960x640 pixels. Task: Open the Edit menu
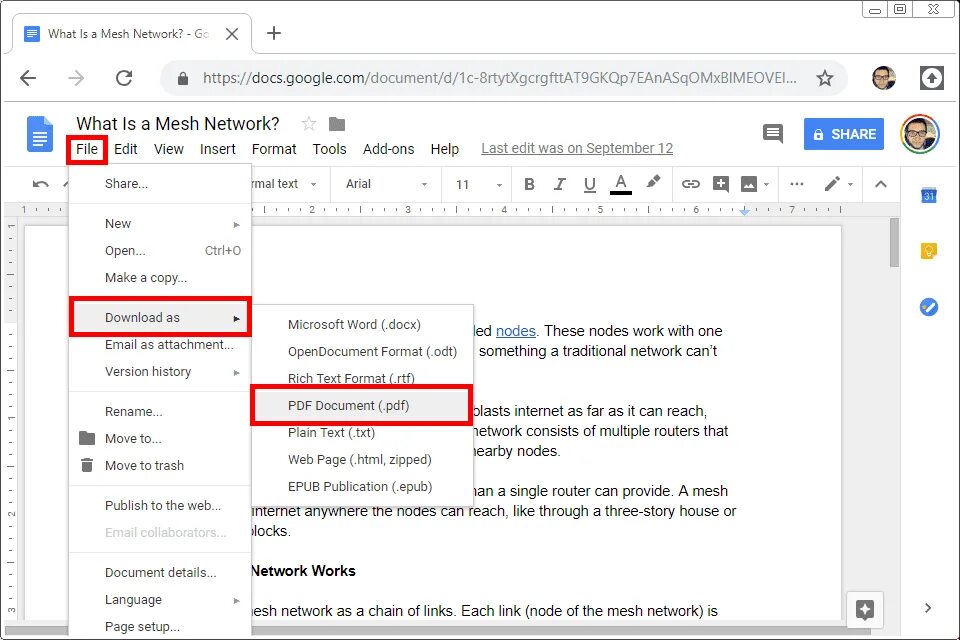point(126,149)
